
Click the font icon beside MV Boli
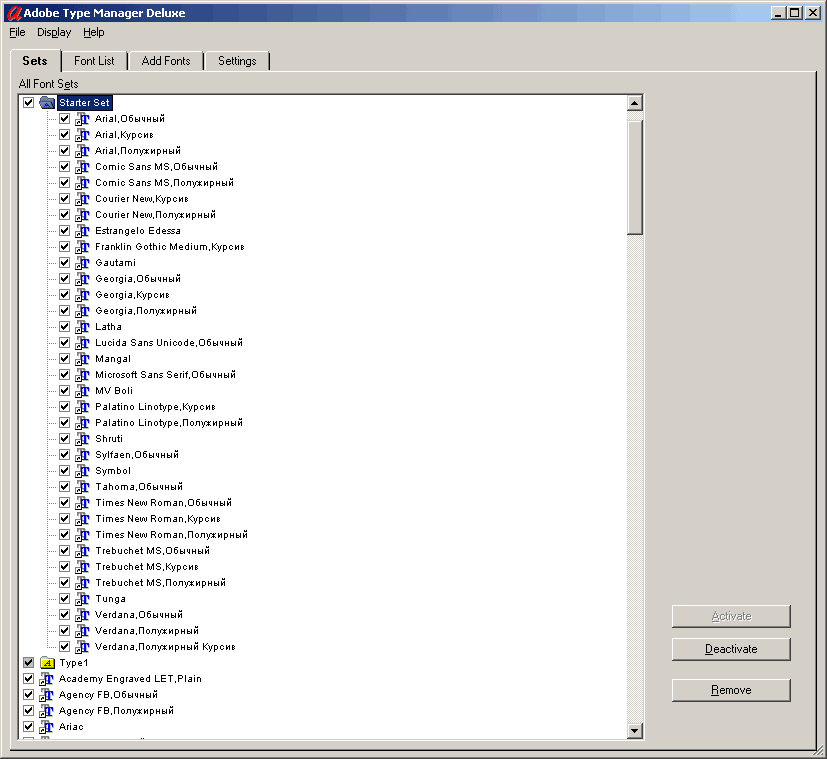tap(82, 391)
